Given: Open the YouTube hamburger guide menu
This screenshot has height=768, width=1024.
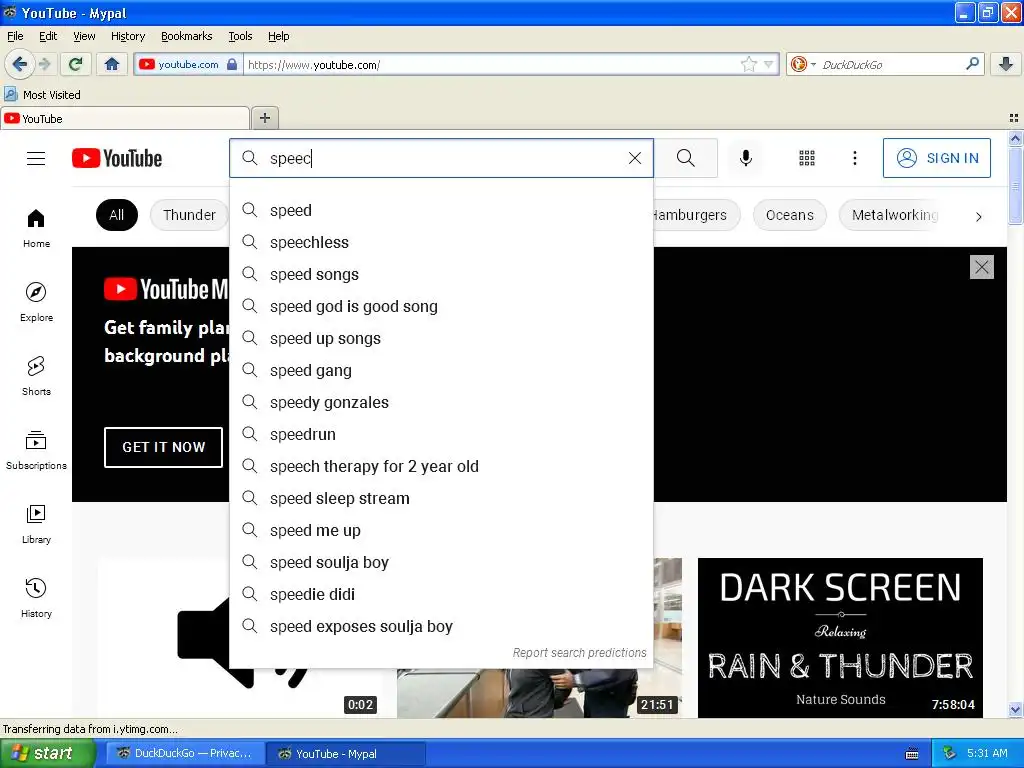Looking at the screenshot, I should point(36,159).
